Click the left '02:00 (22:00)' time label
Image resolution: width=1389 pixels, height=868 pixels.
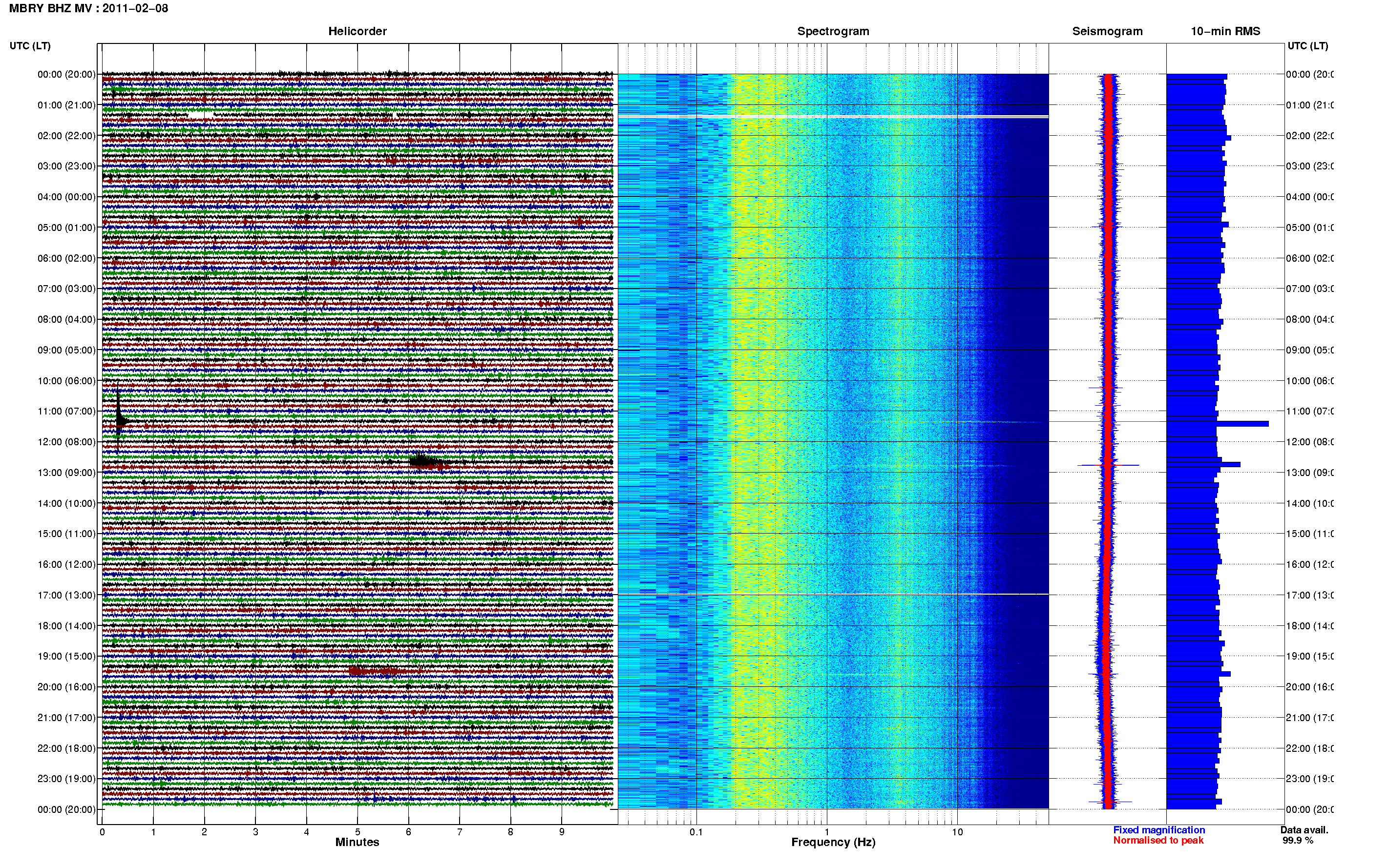[66, 136]
